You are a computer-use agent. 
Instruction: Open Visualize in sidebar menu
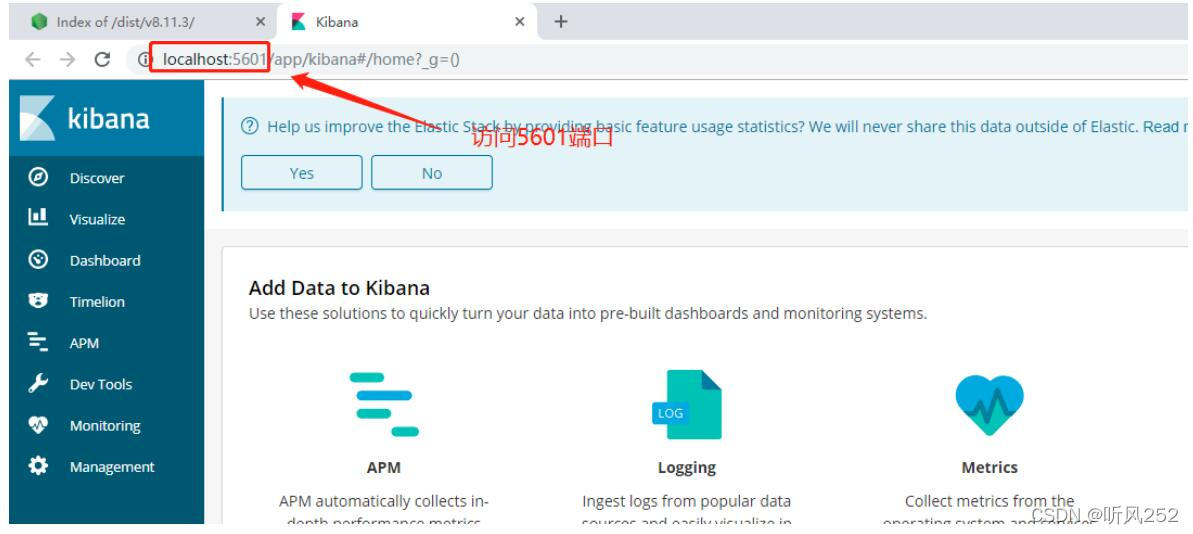pyautogui.click(x=97, y=219)
